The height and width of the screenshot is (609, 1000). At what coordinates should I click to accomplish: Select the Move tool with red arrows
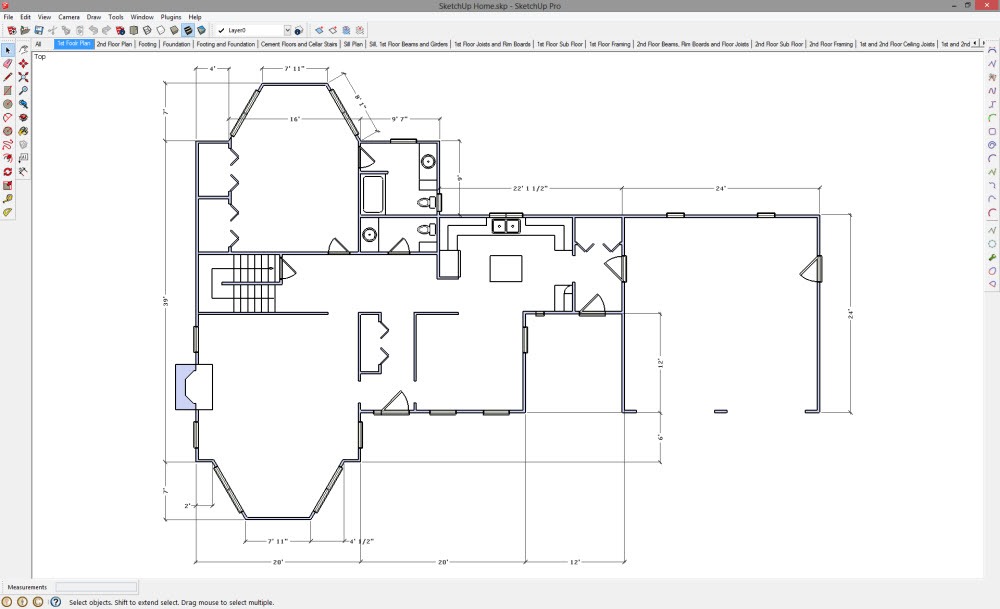click(23, 63)
